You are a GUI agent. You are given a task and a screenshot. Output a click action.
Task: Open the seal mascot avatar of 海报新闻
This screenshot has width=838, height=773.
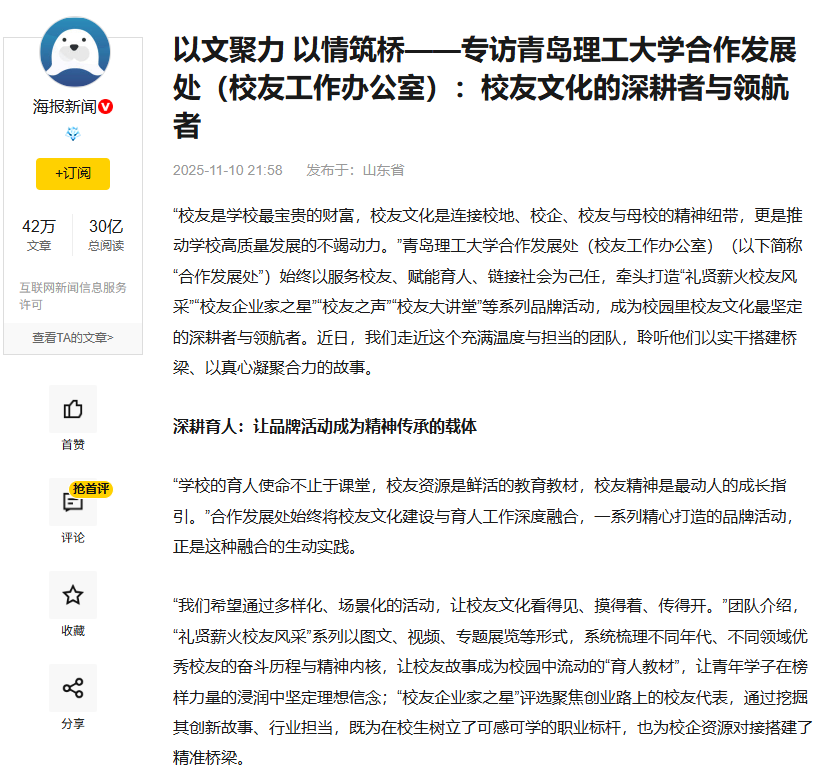click(x=73, y=53)
